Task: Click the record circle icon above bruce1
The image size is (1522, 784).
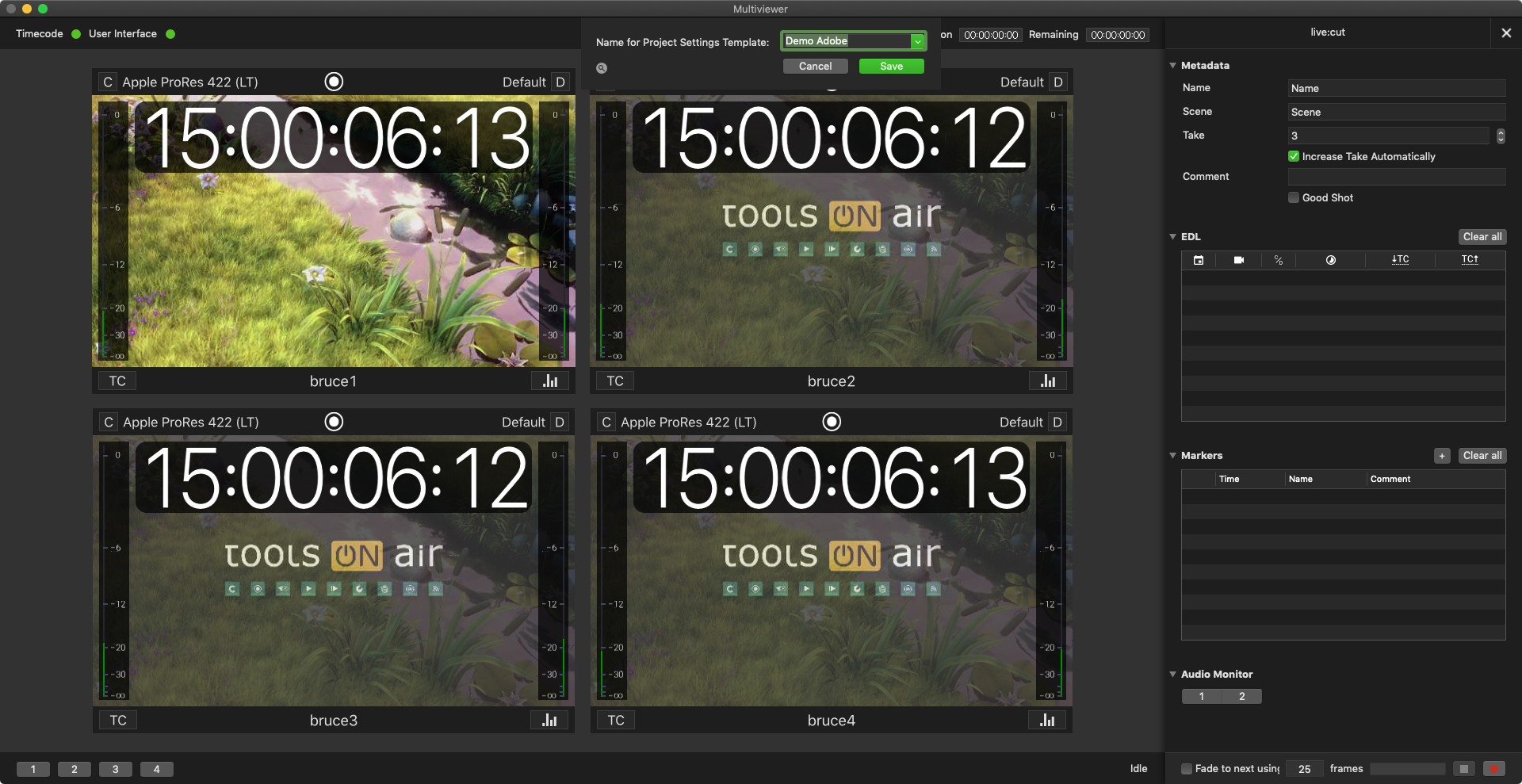Action: pyautogui.click(x=334, y=82)
